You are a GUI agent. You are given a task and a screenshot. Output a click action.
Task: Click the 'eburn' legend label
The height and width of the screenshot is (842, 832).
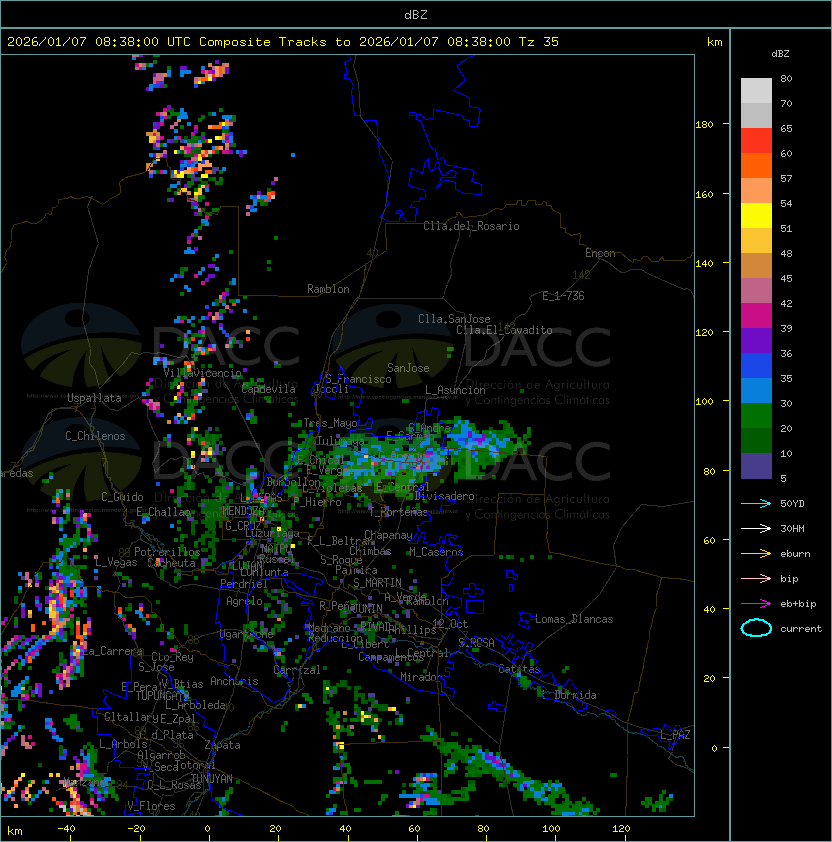(x=795, y=554)
